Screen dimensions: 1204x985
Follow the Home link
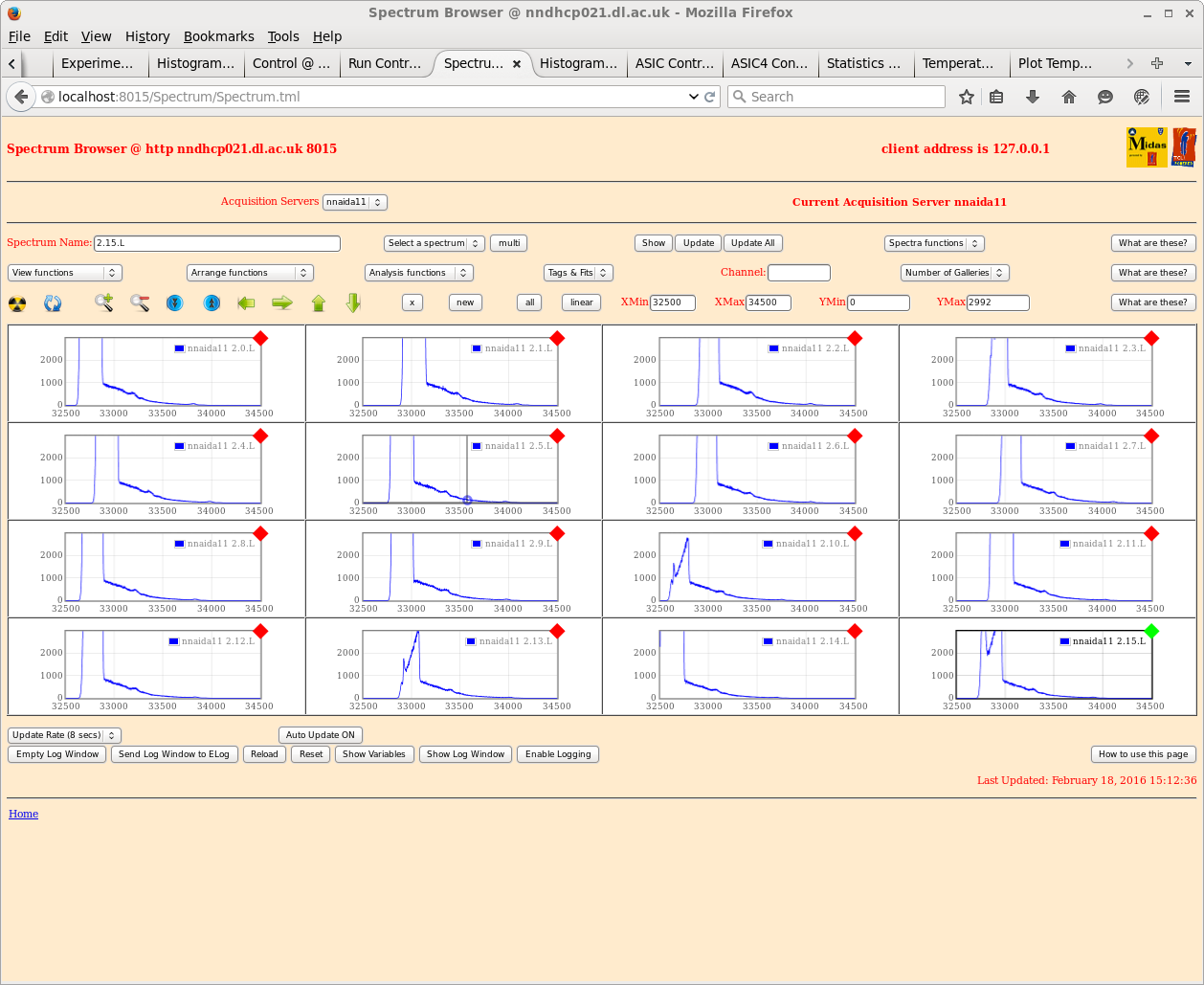[x=24, y=814]
